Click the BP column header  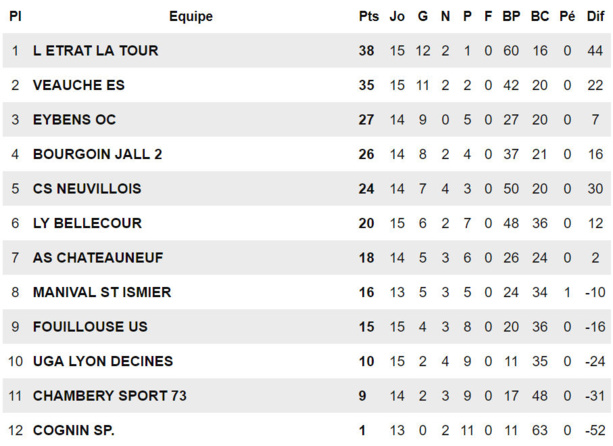point(511,16)
